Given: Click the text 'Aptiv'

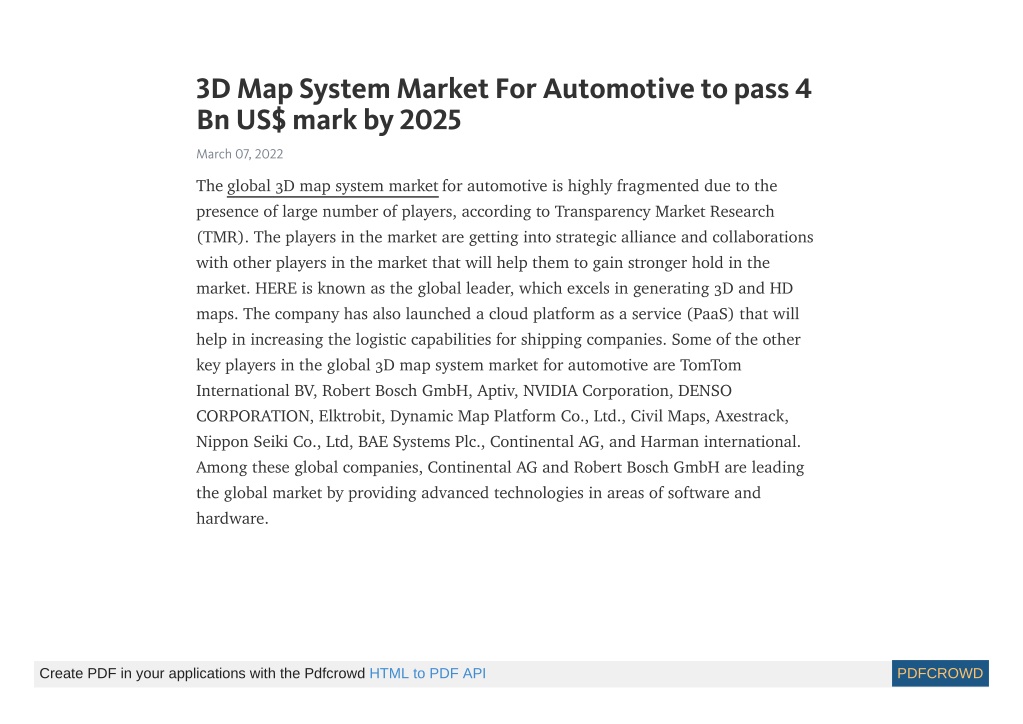Looking at the screenshot, I should point(496,391).
